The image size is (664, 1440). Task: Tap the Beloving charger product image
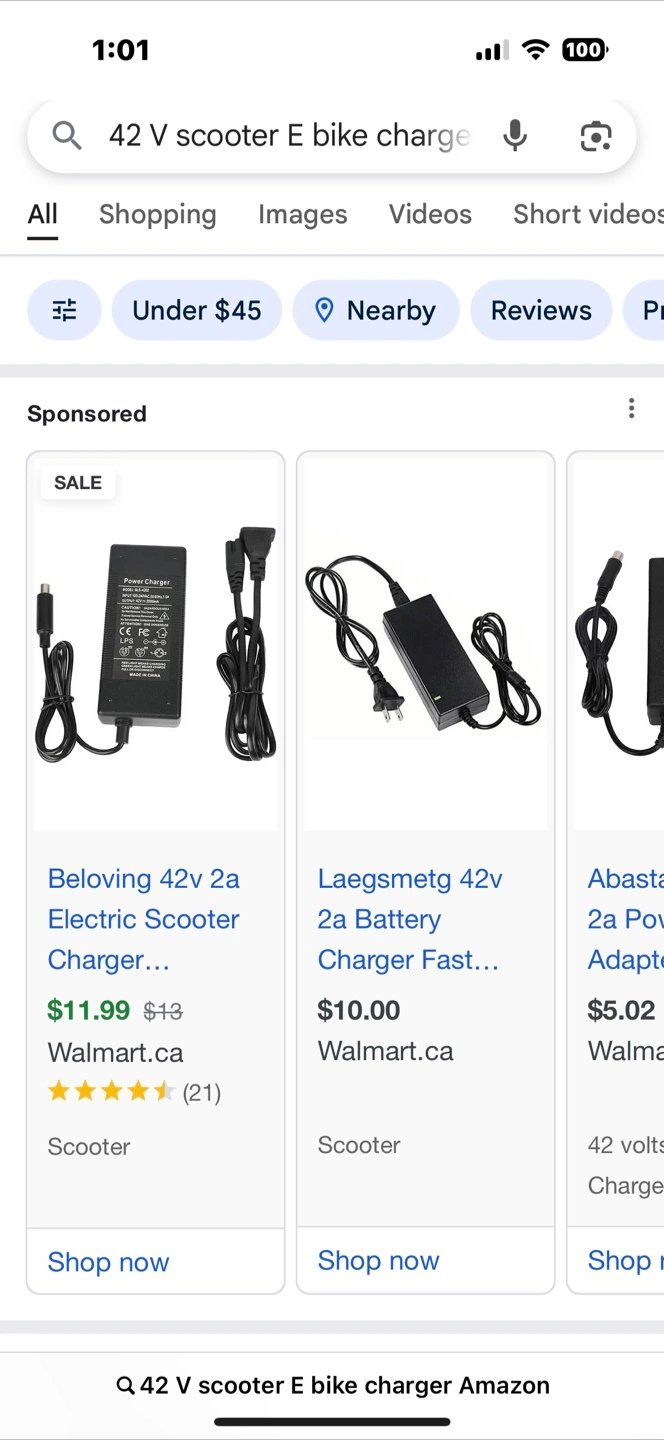click(156, 642)
